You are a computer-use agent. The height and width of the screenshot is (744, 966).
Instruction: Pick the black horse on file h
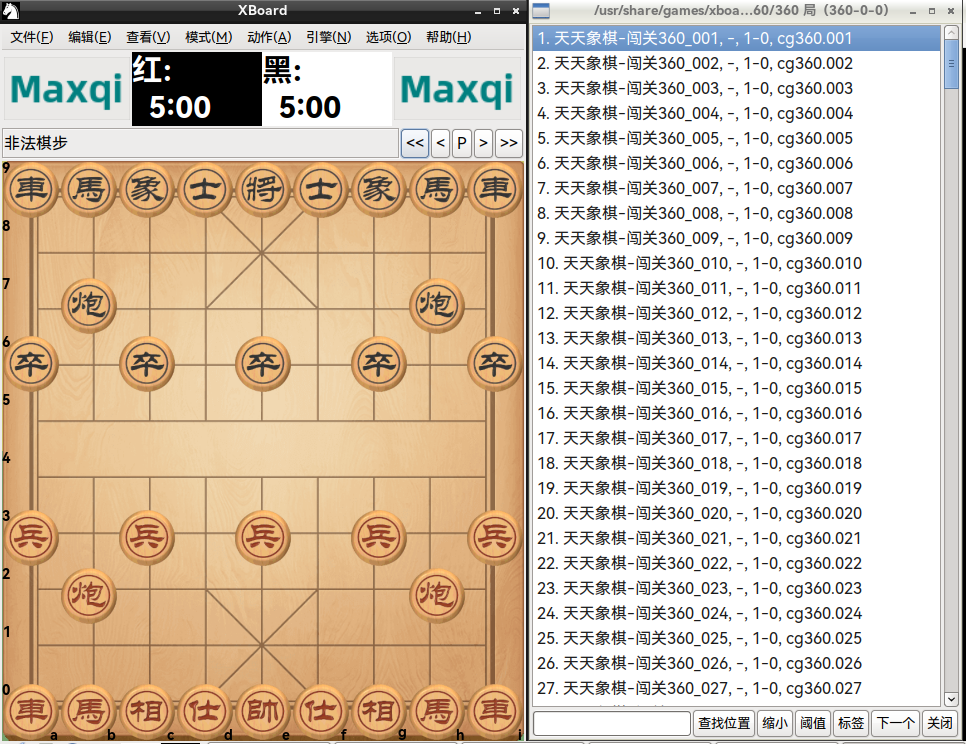click(x=437, y=189)
